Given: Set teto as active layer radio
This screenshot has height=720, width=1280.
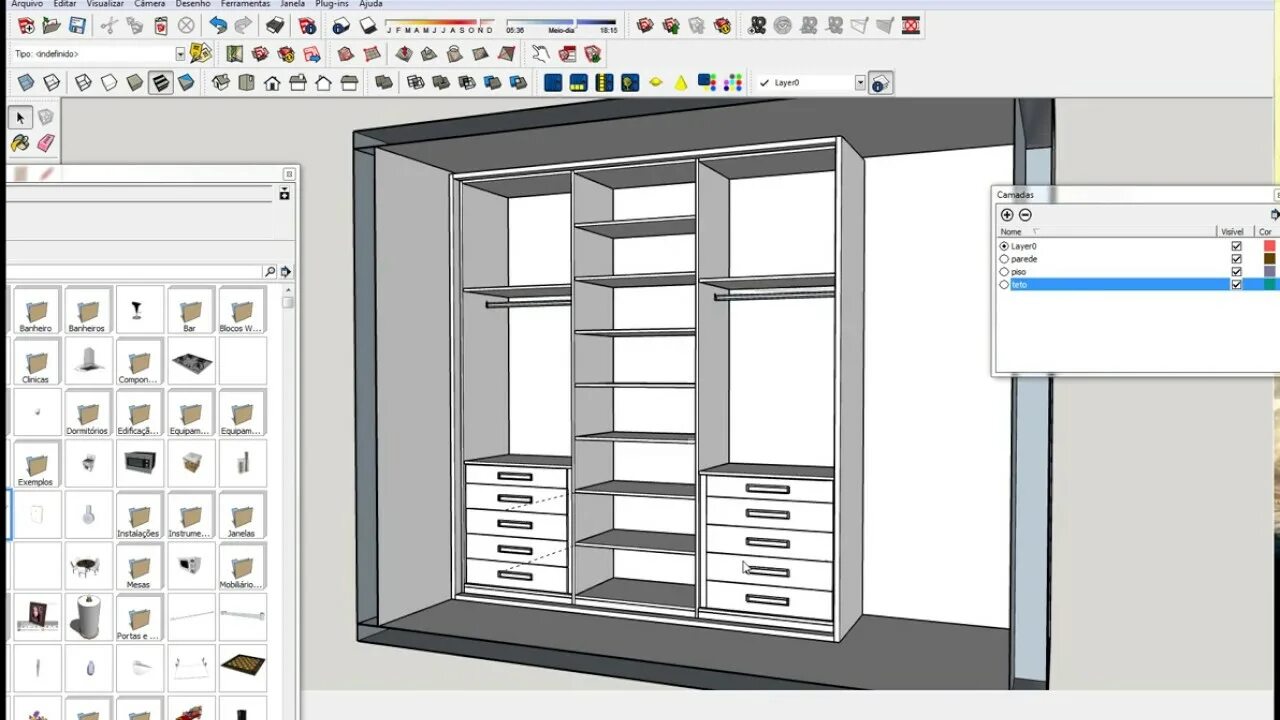Looking at the screenshot, I should pos(1004,285).
